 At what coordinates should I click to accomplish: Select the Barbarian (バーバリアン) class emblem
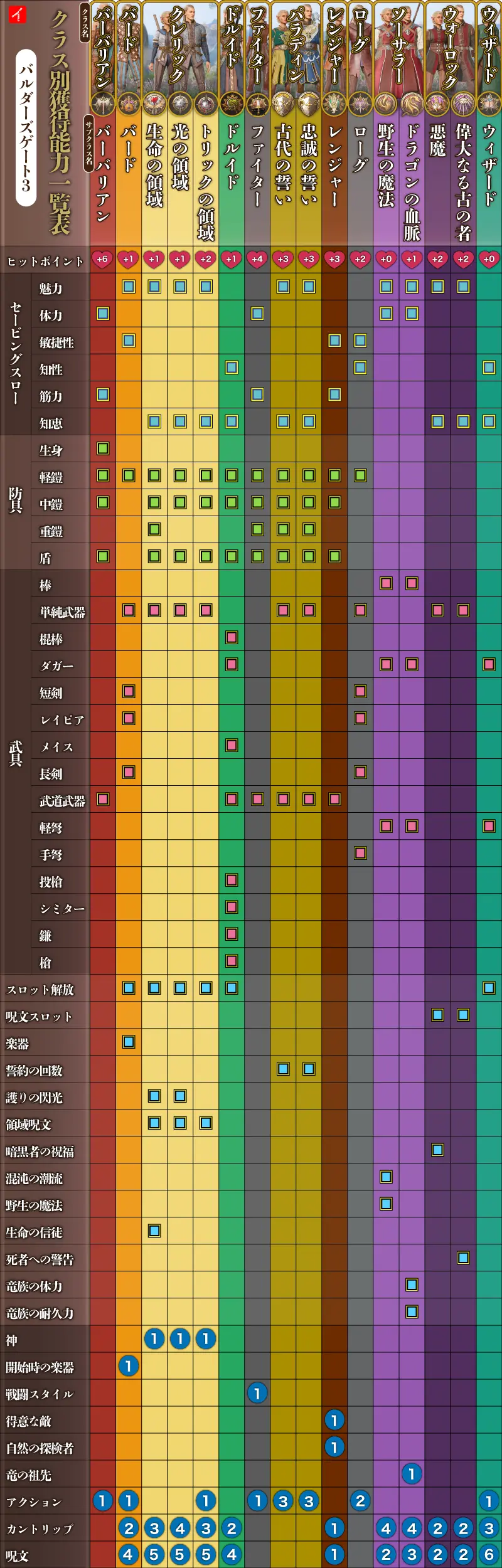[x=103, y=104]
